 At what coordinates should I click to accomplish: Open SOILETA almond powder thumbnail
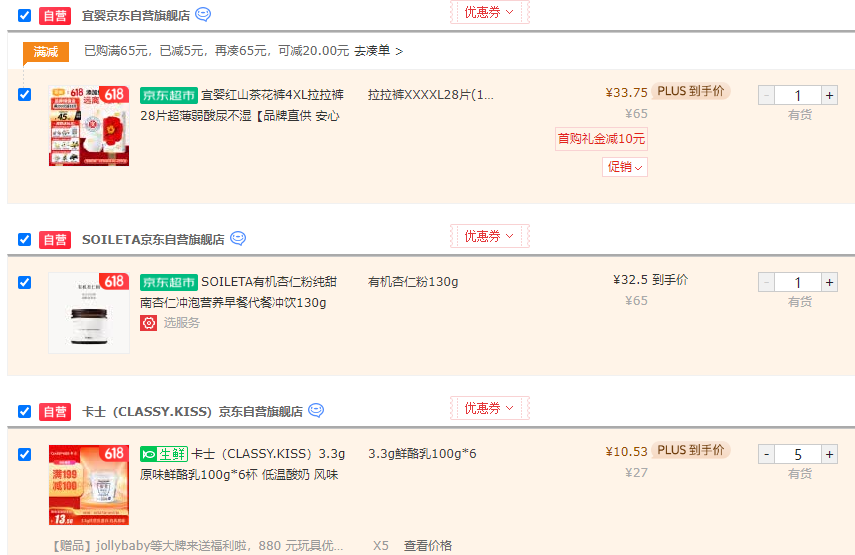tap(89, 313)
